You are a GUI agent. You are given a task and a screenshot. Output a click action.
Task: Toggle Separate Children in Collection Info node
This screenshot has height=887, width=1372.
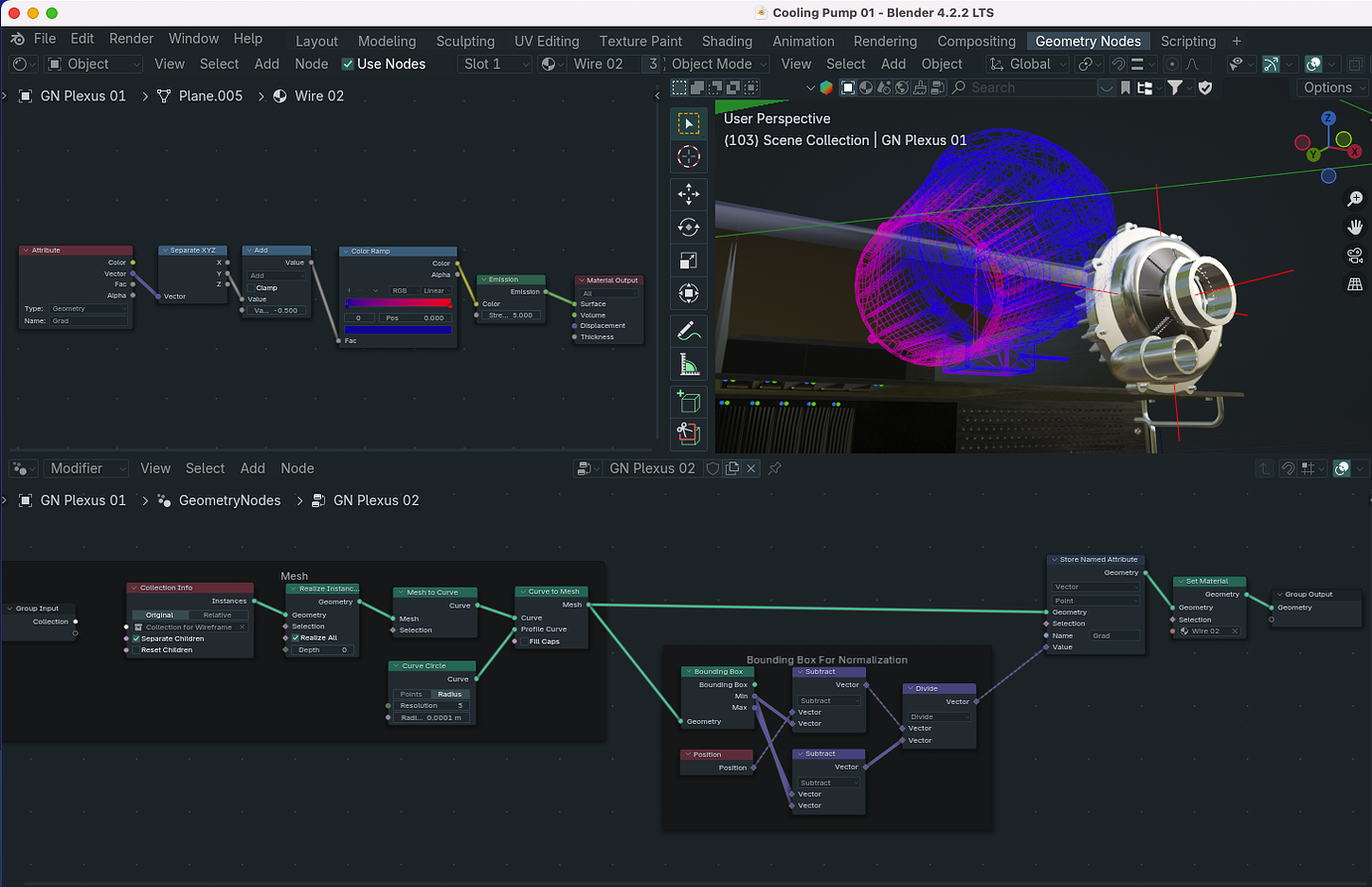point(136,638)
